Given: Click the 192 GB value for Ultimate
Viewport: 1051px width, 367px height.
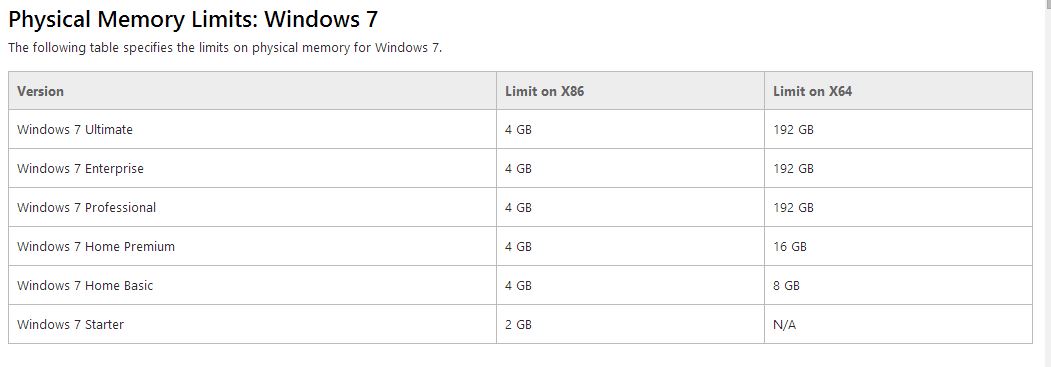Looking at the screenshot, I should 793,130.
